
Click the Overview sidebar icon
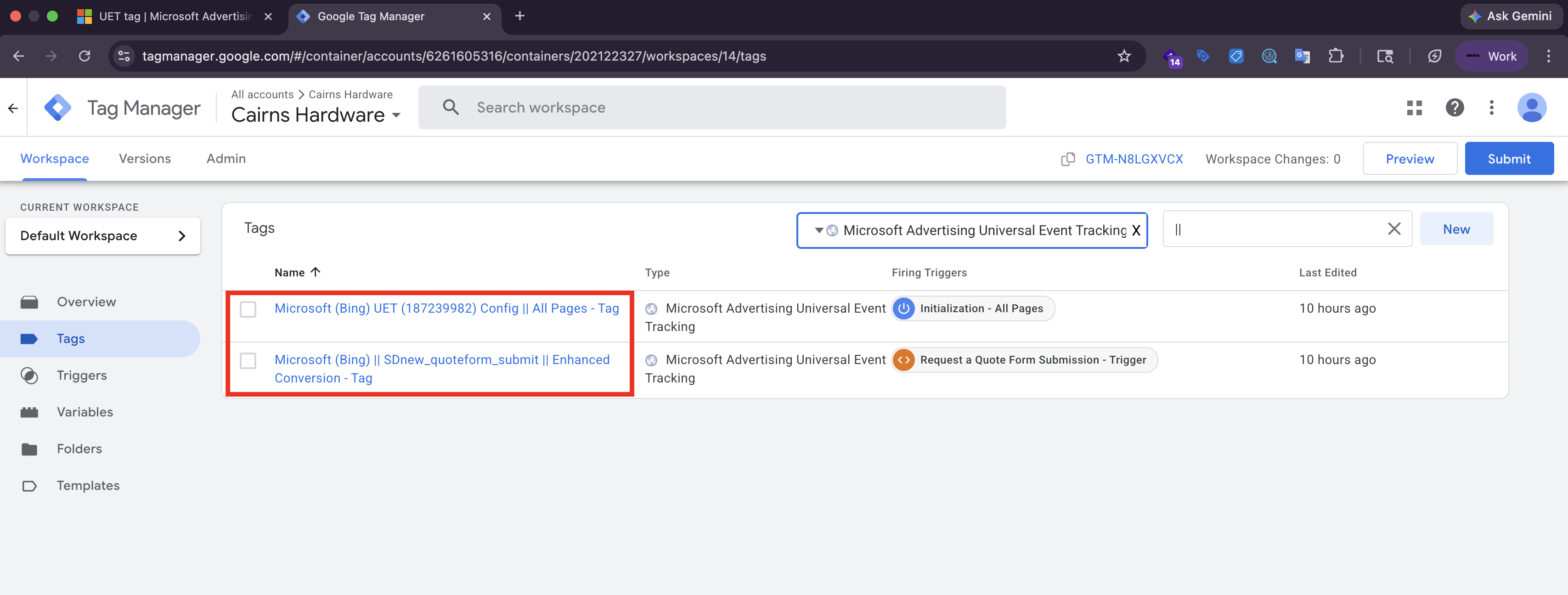29,302
